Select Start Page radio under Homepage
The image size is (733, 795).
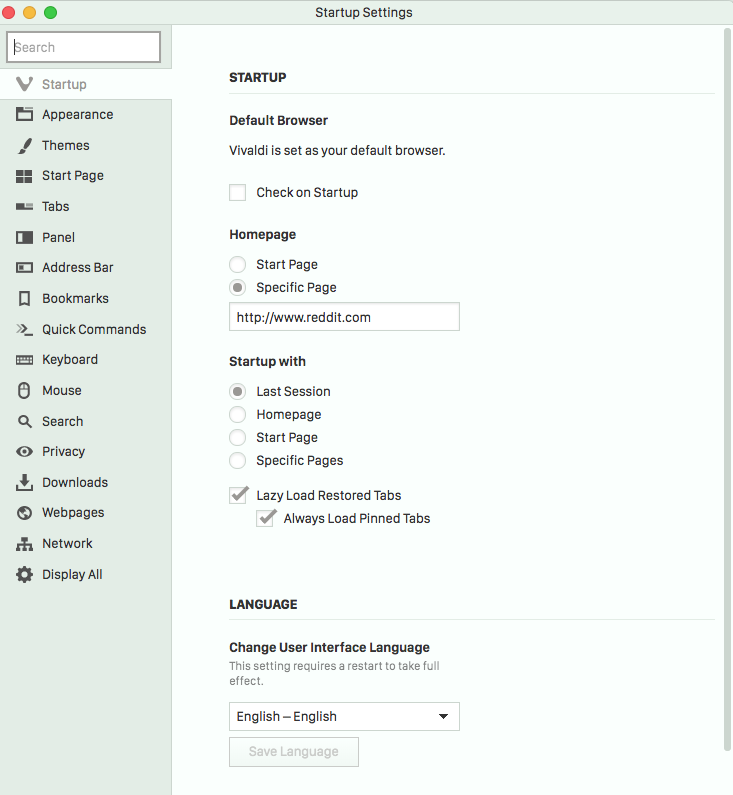(237, 265)
